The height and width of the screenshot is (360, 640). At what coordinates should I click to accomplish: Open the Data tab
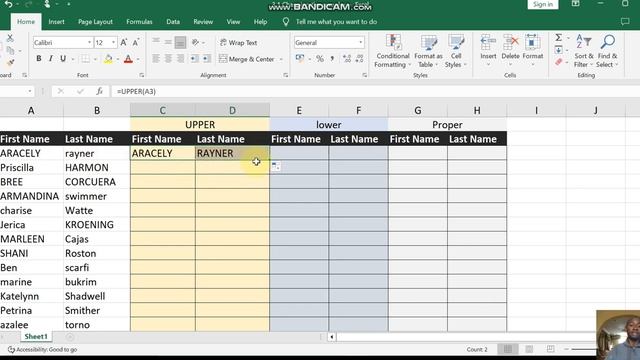pos(173,22)
